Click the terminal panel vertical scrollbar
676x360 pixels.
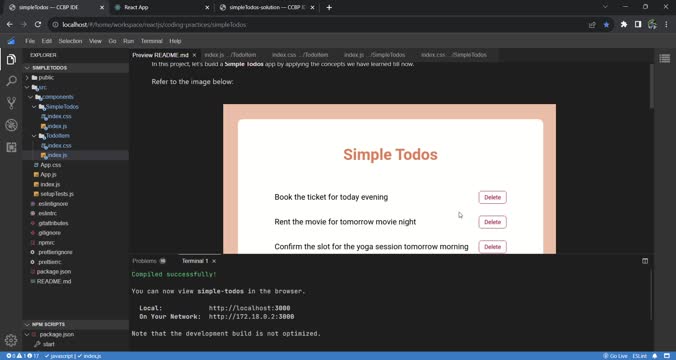651,294
